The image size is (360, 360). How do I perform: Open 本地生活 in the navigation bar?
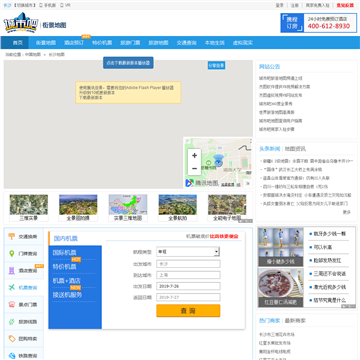(215, 43)
